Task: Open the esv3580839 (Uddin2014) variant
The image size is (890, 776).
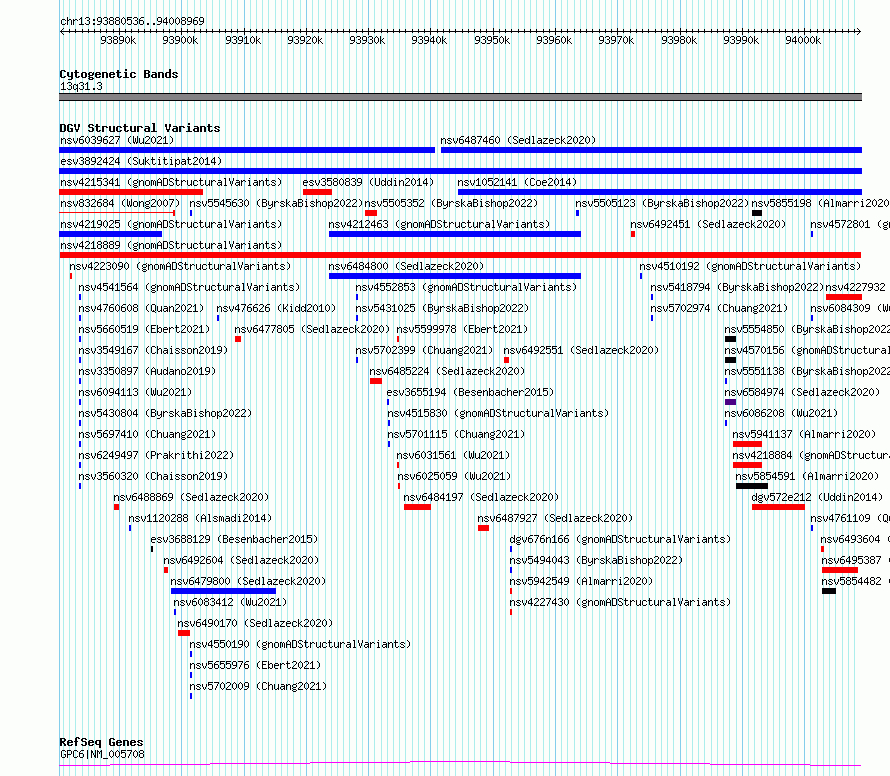Action: (x=368, y=182)
